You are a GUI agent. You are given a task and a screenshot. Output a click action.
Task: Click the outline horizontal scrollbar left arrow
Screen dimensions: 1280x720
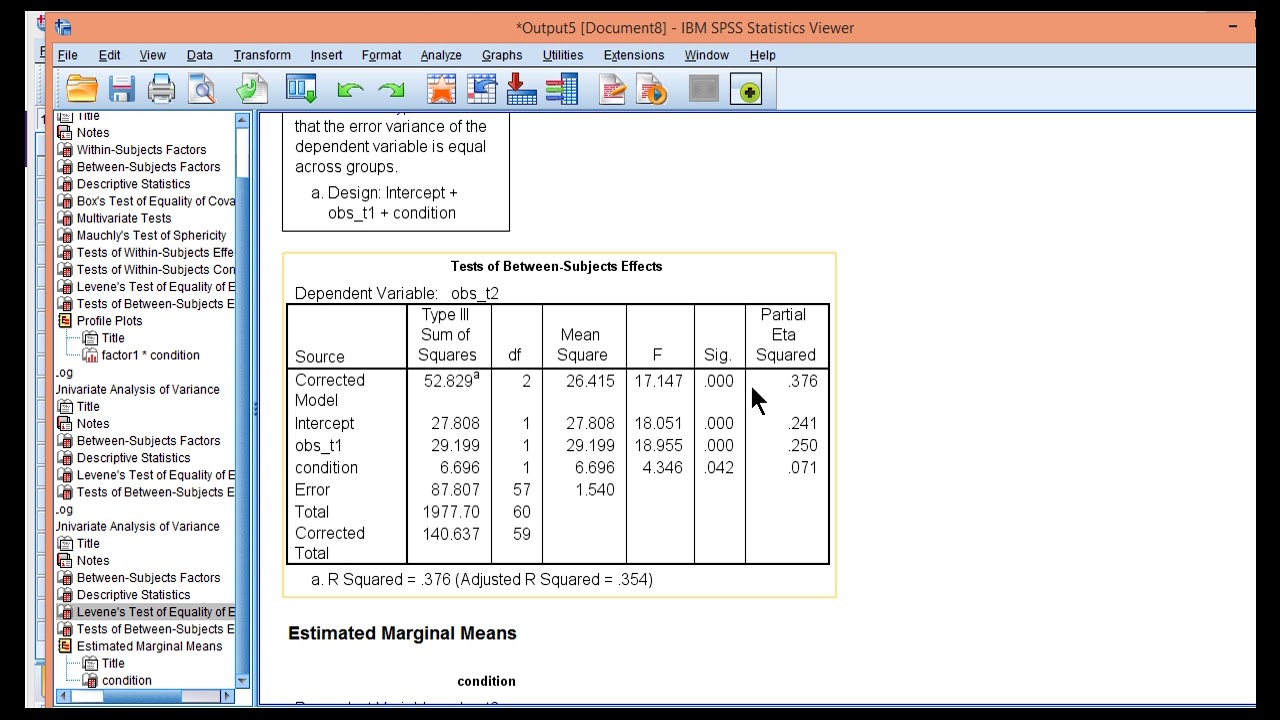pos(64,696)
